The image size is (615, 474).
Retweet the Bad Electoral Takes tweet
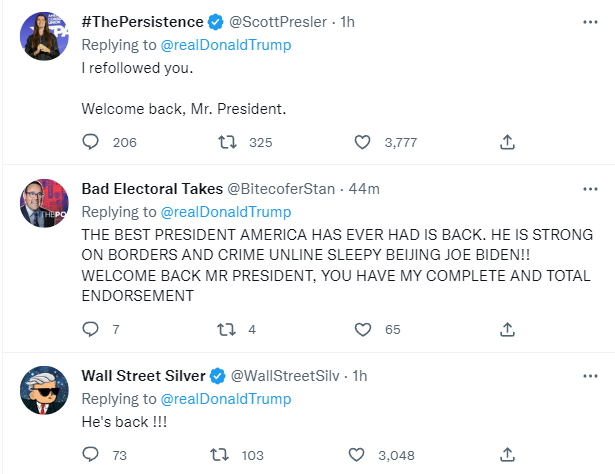click(226, 329)
